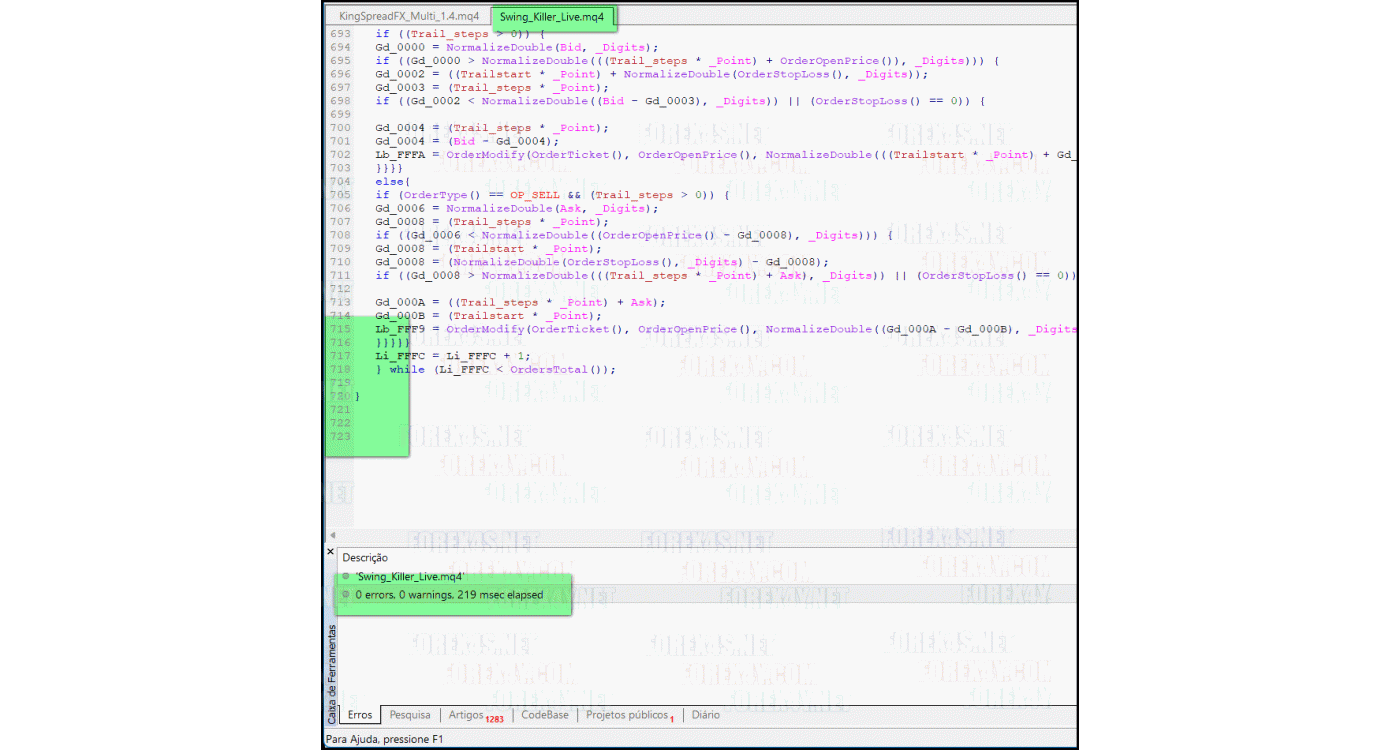
Task: Click the status dot beside the '0 errors' message
Action: click(345, 594)
